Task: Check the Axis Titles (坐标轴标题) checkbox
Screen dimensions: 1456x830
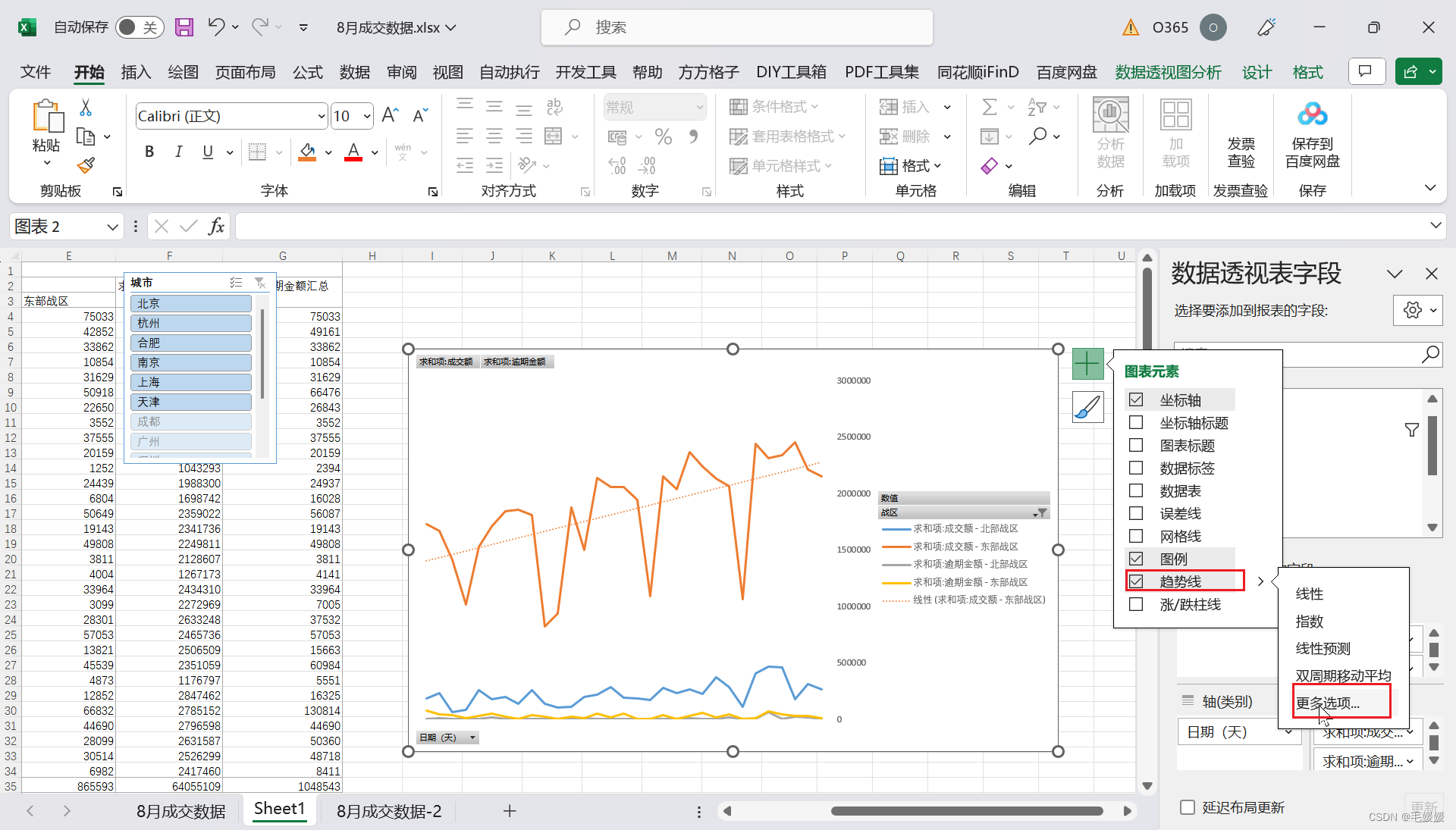Action: (1136, 422)
